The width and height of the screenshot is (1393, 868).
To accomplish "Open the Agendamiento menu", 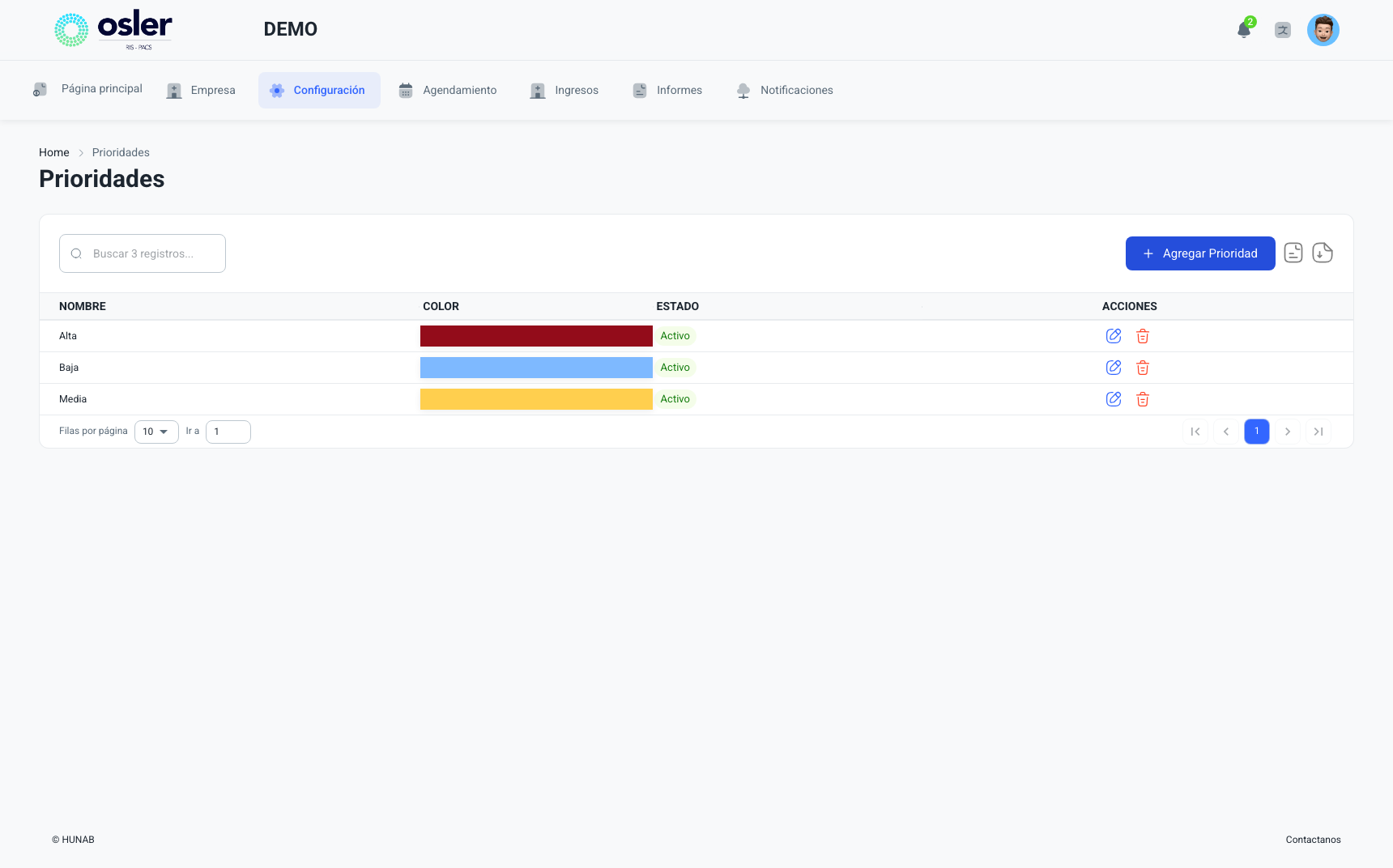I will (x=448, y=90).
